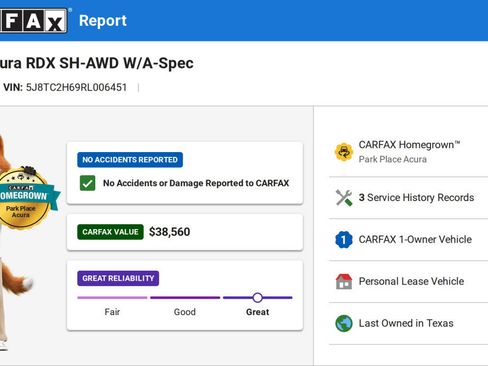
Task: Open Last Owned in Texas details
Action: coord(406,323)
